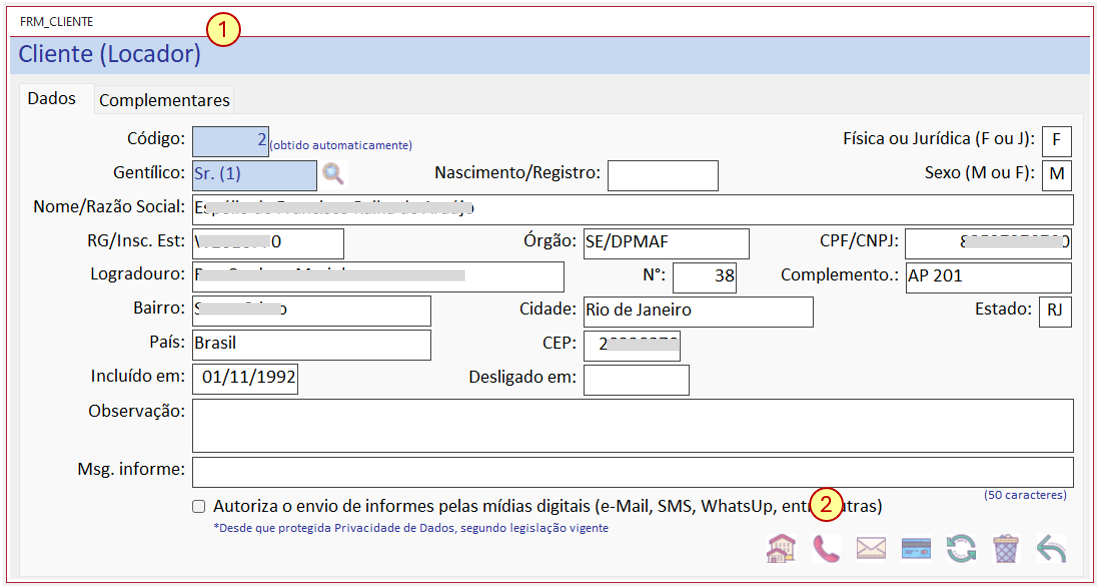Search Gentílico with the magnifier icon
Screen dimensions: 1097x586
334,173
